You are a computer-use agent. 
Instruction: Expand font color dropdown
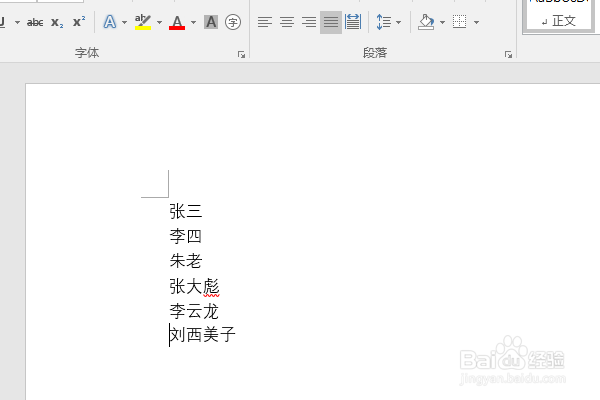(193, 23)
